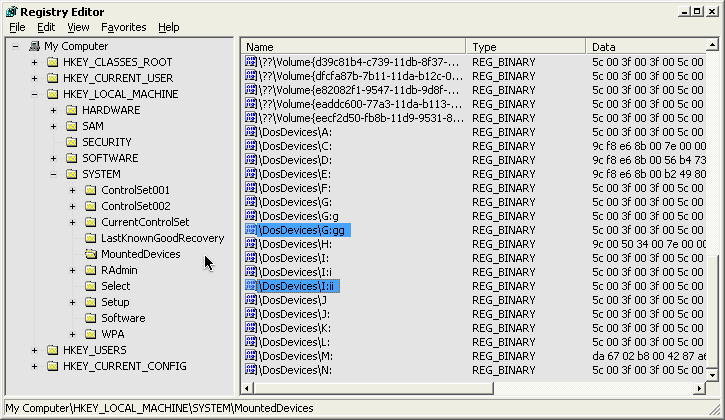Expand the HARDWARE key
The image size is (725, 420).
click(54, 110)
